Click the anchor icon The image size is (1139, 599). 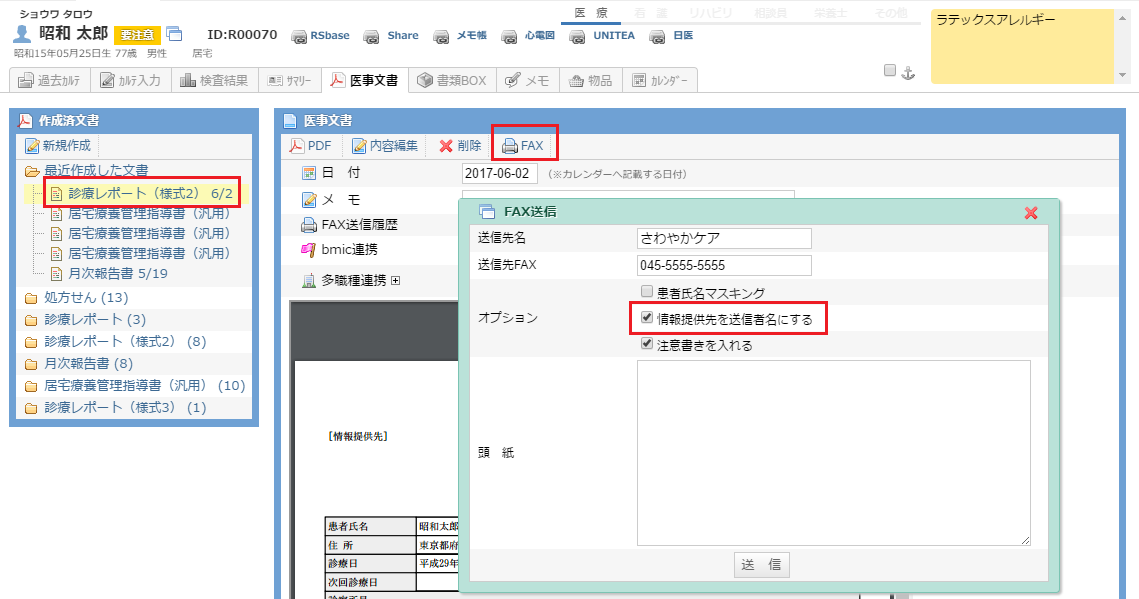coord(908,72)
